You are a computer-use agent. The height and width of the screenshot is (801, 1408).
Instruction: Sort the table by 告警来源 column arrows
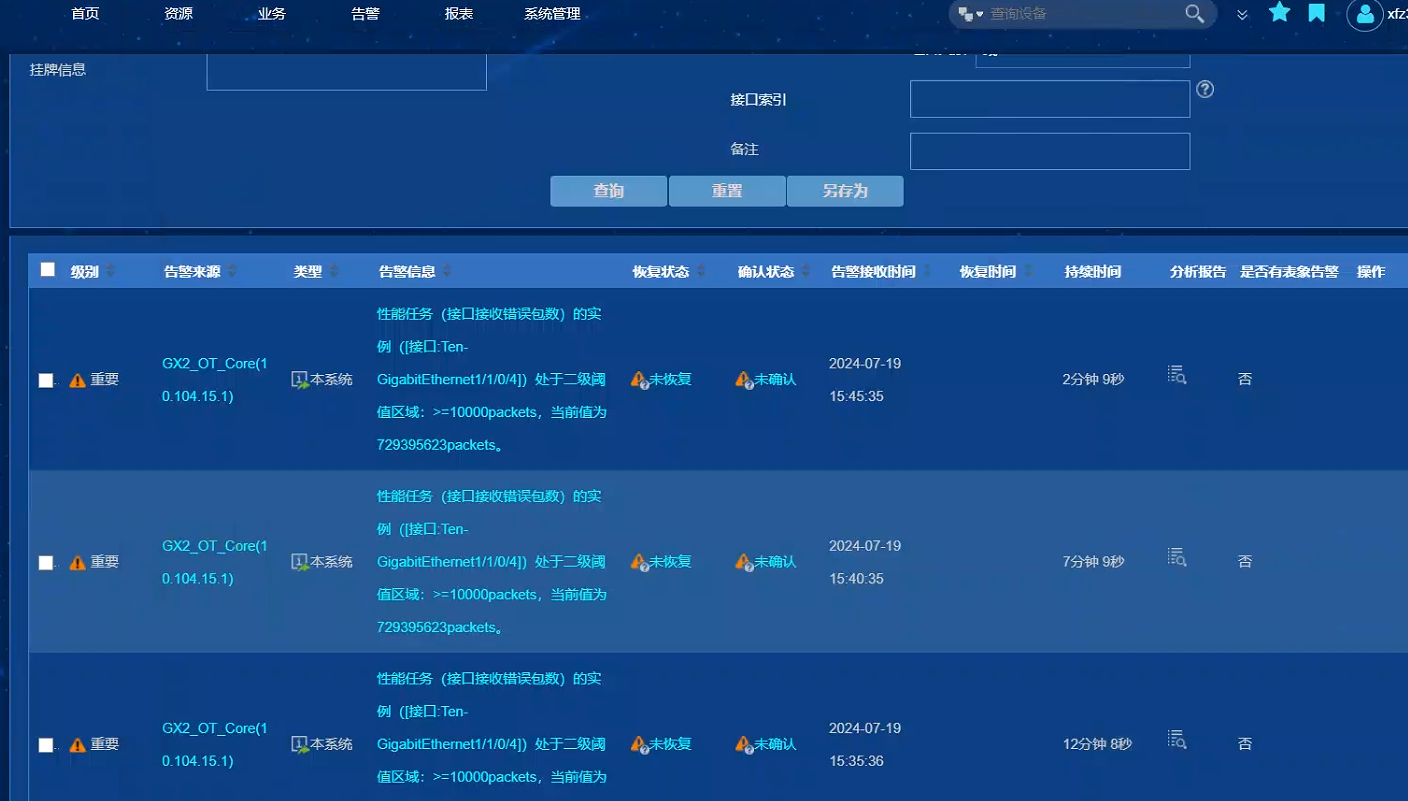pos(232,271)
